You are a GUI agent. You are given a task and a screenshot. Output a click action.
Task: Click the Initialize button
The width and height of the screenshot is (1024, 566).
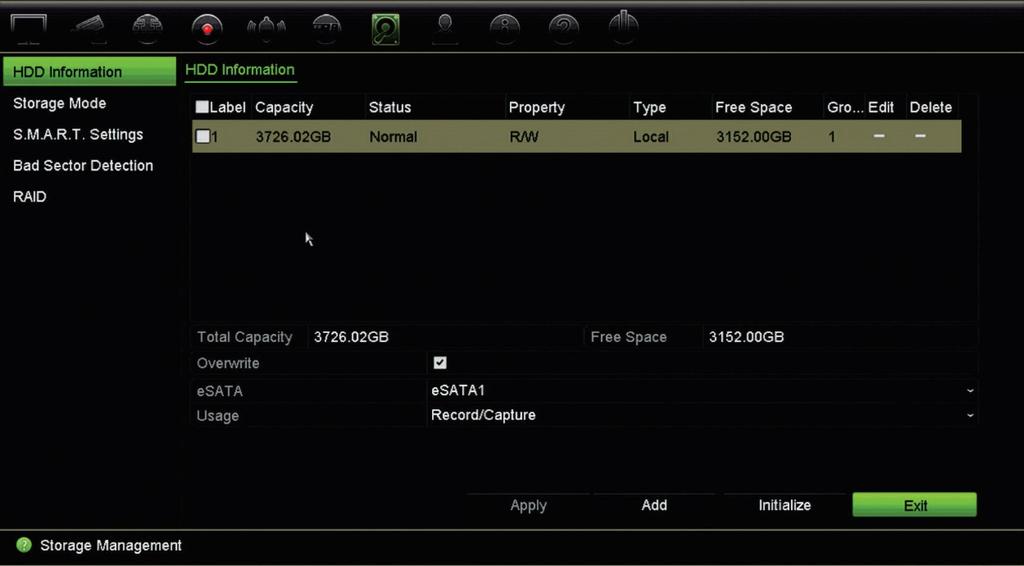(x=784, y=505)
